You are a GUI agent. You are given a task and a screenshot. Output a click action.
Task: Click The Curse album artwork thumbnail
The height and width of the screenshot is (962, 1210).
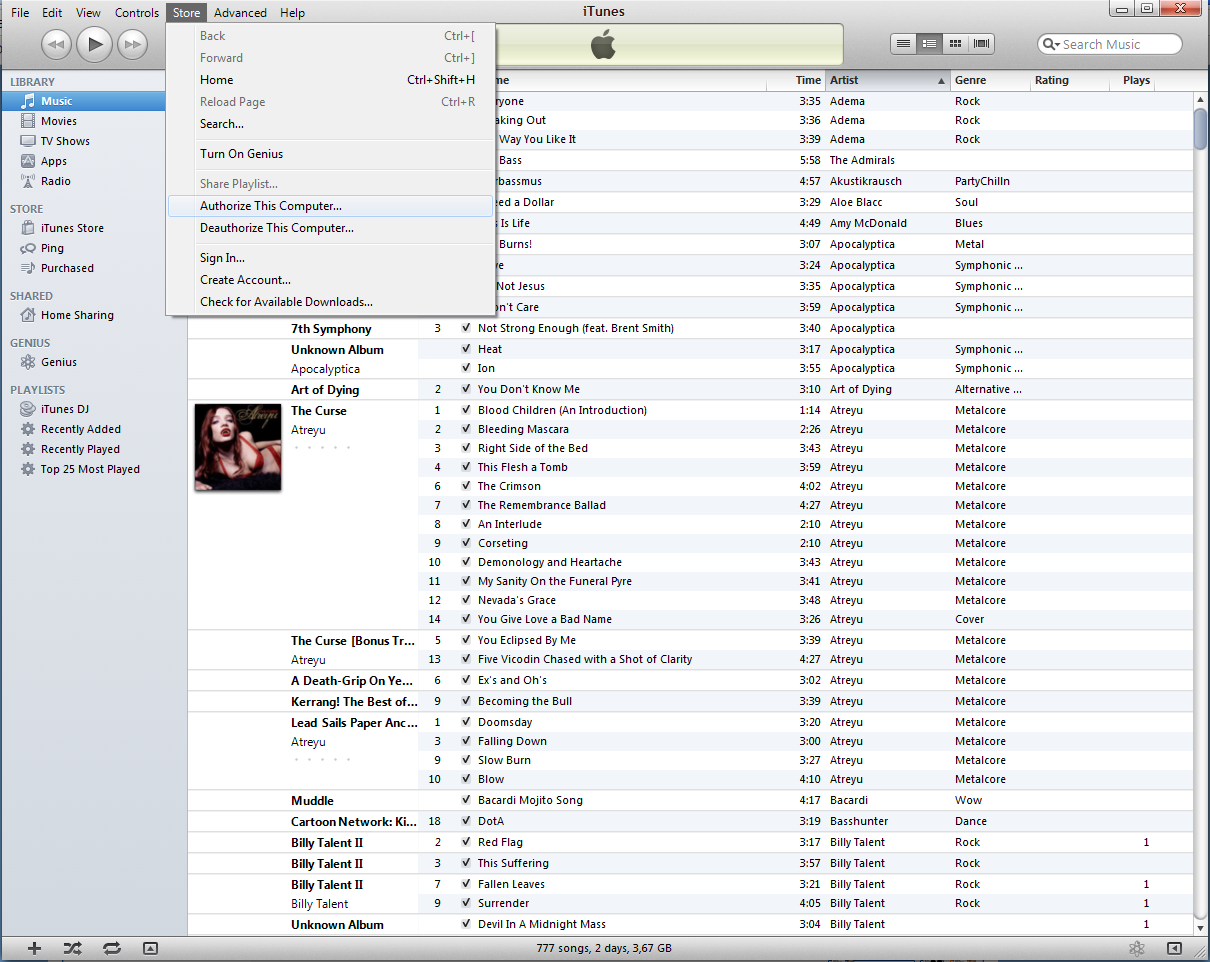coord(238,447)
